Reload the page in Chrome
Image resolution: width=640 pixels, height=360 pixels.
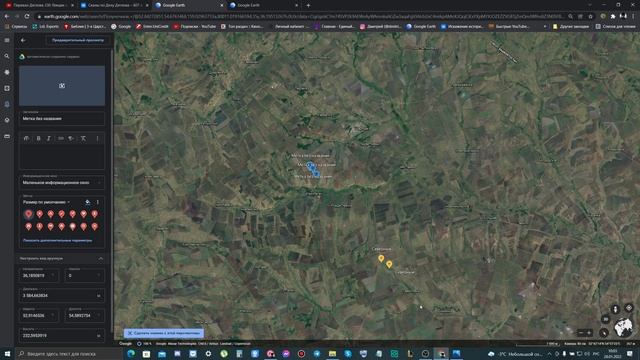[27, 16]
